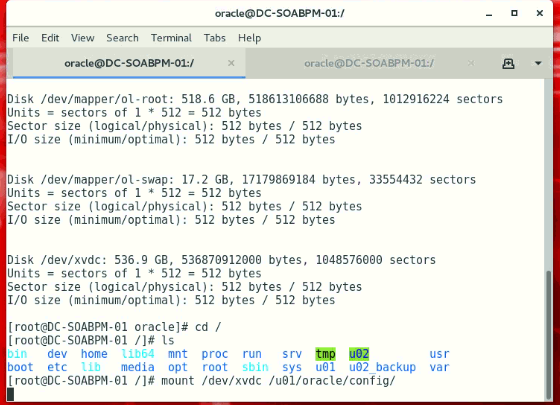Click the highlighted 'tmp' directory name
The height and width of the screenshot is (405, 560).
pyautogui.click(x=325, y=354)
